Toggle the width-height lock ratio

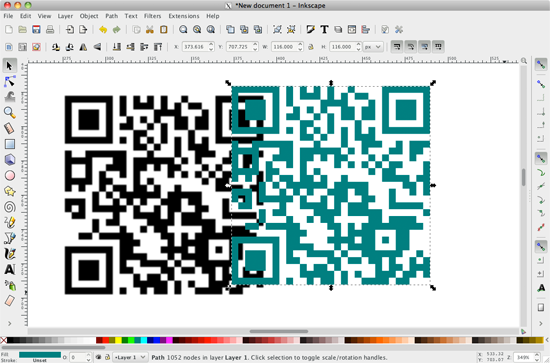[311, 47]
